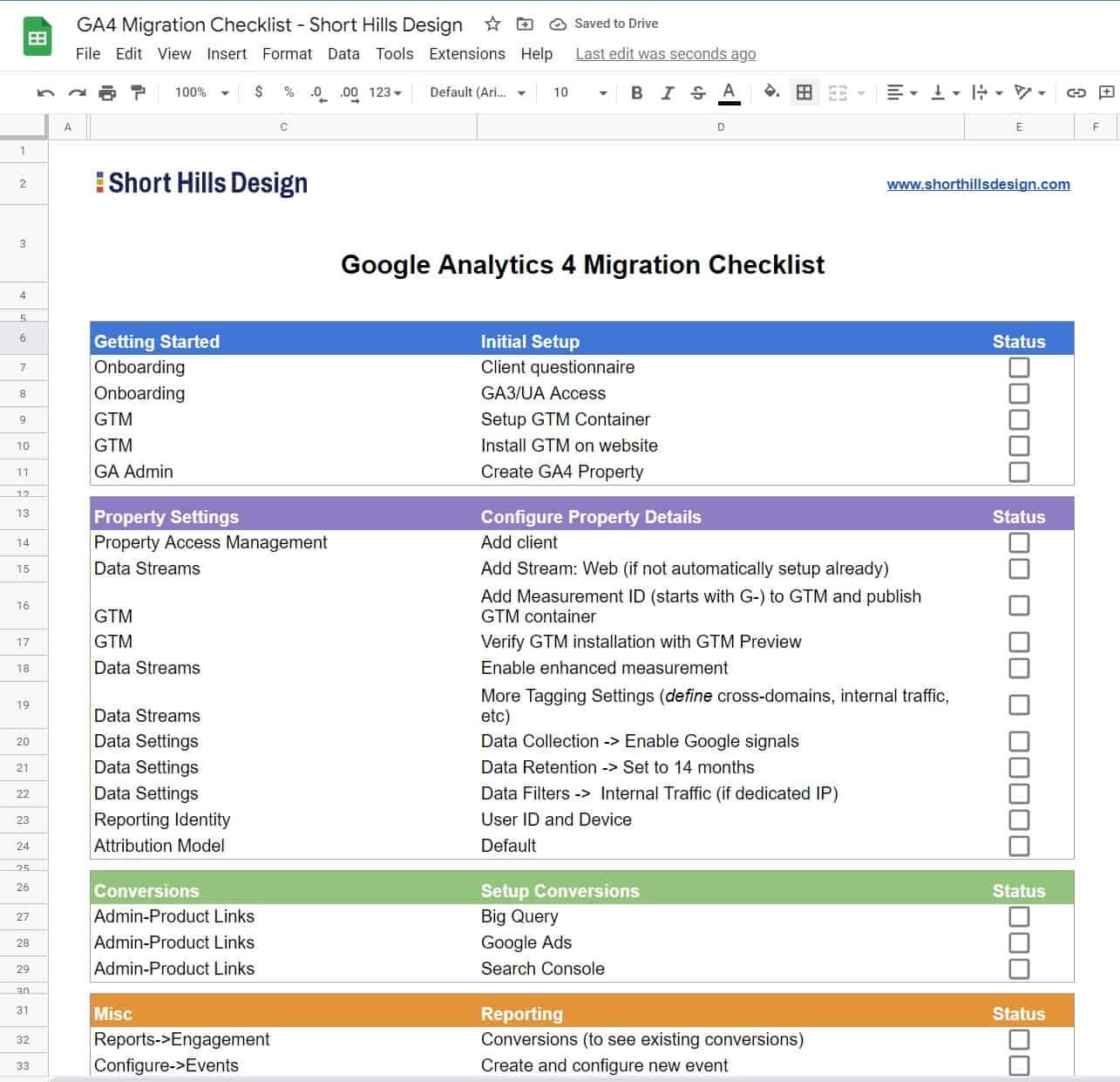Viewport: 1120px width, 1082px height.
Task: Open the 123 number format dropdown
Action: pos(385,92)
